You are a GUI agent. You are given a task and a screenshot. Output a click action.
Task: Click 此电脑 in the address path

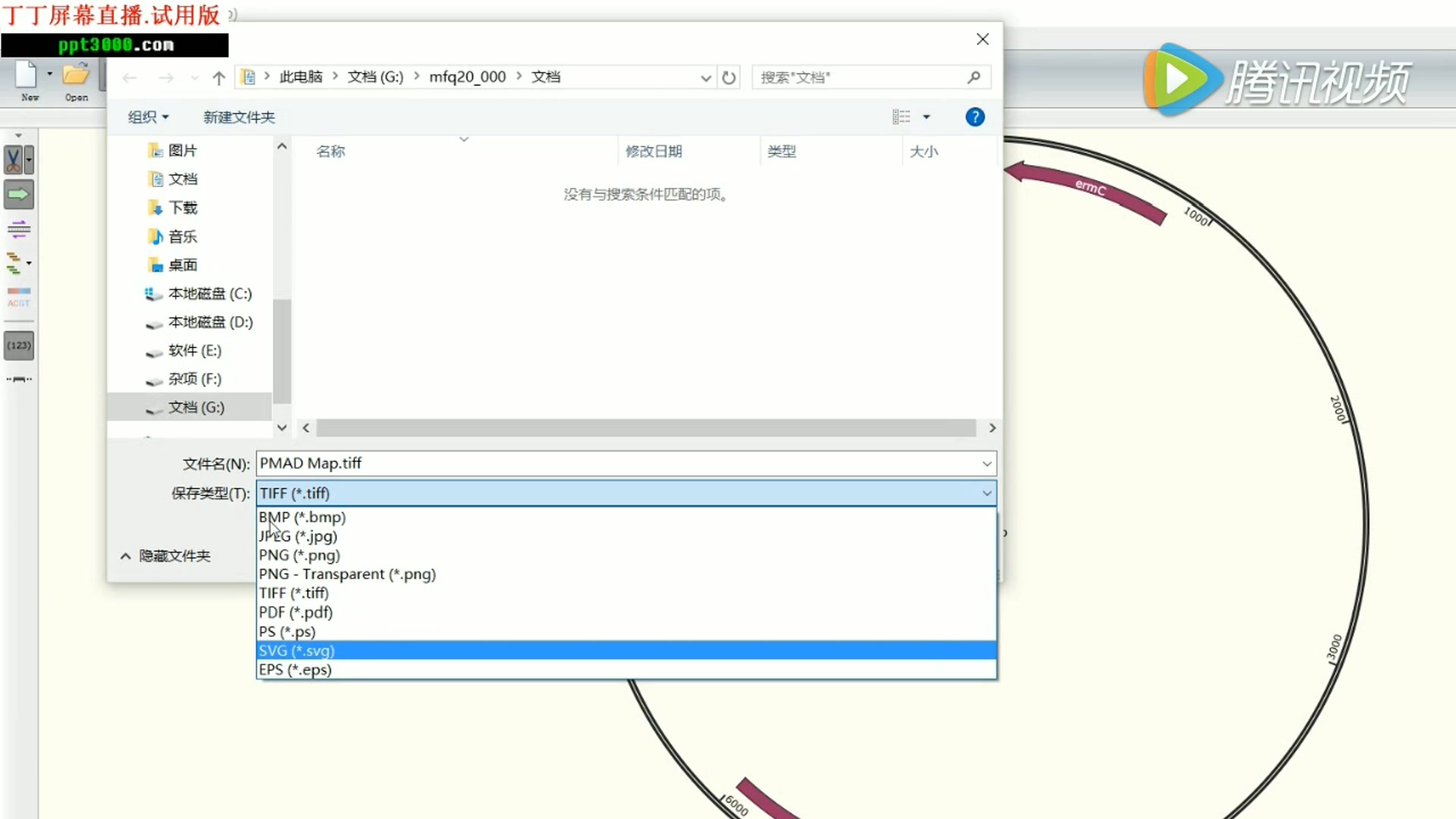301,77
